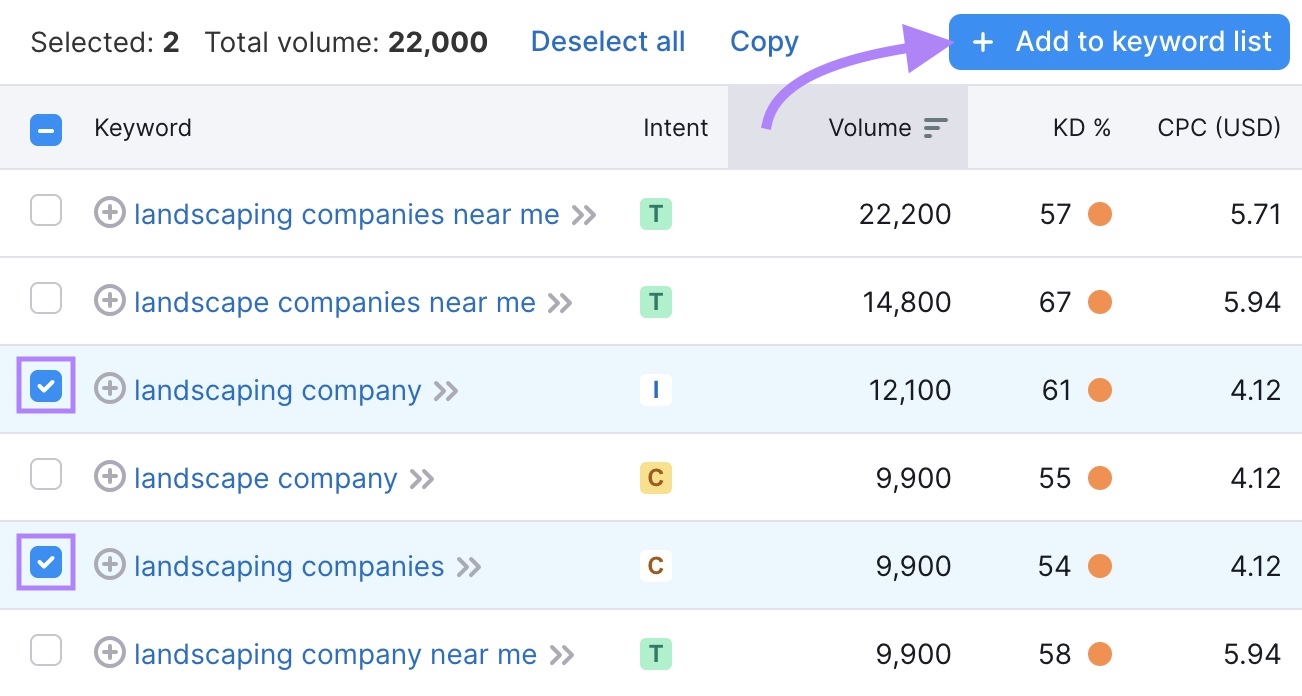1302x696 pixels.
Task: Toggle the select-all checkbox in table header
Action: point(46,130)
